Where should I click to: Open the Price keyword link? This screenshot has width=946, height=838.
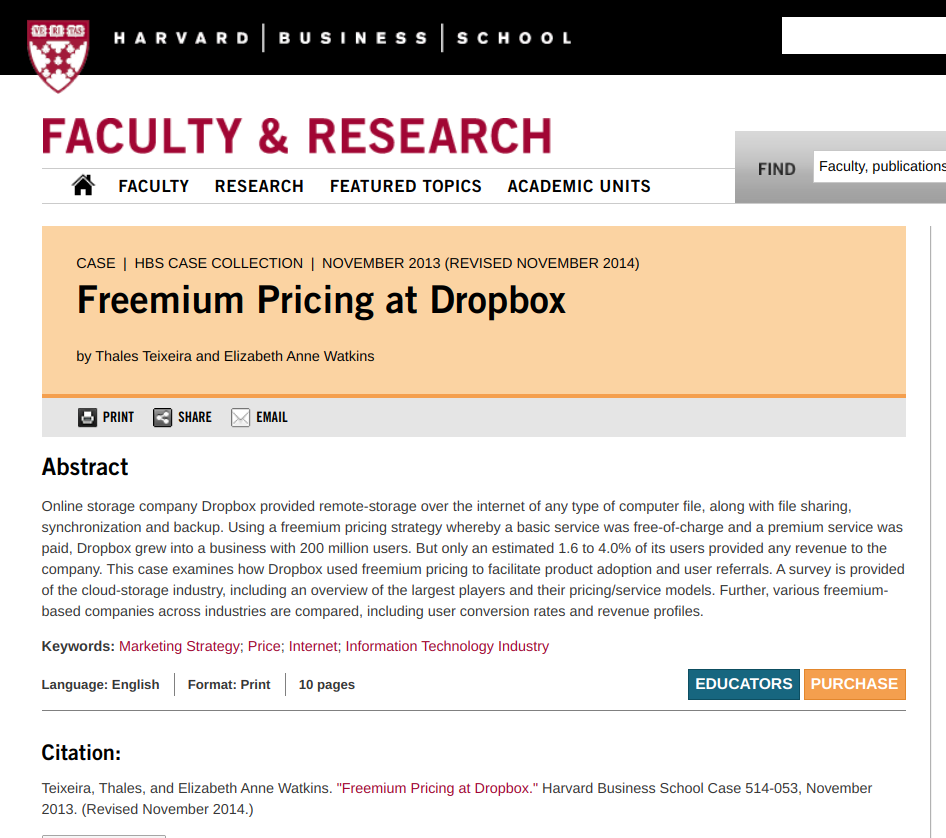[264, 646]
